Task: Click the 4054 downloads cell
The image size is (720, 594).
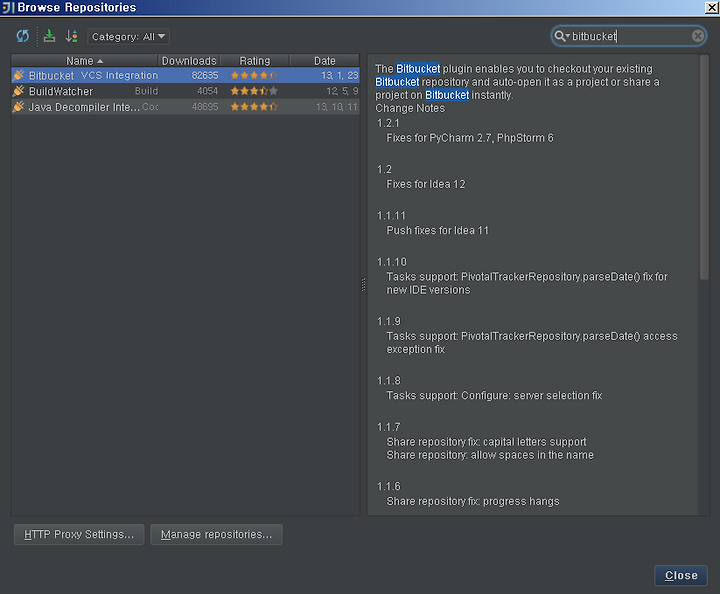Action: tap(208, 91)
